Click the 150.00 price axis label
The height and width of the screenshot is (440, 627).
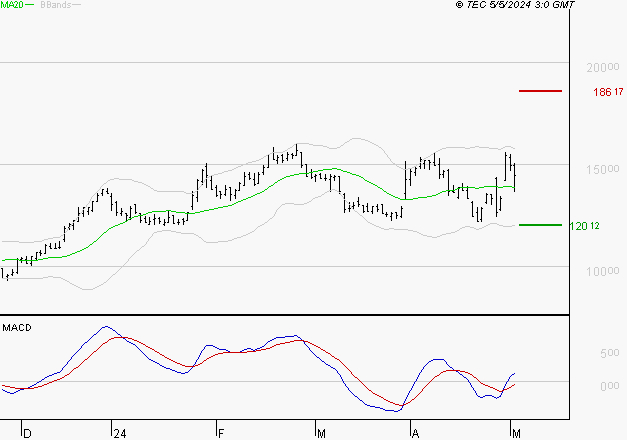point(603,169)
